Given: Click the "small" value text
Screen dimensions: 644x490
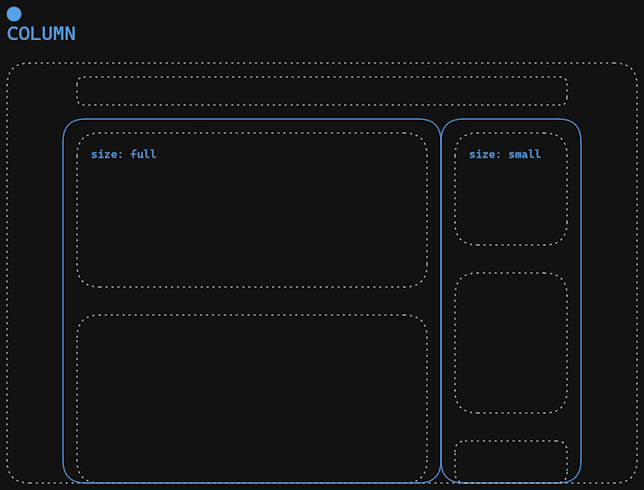Looking at the screenshot, I should pyautogui.click(x=524, y=154).
